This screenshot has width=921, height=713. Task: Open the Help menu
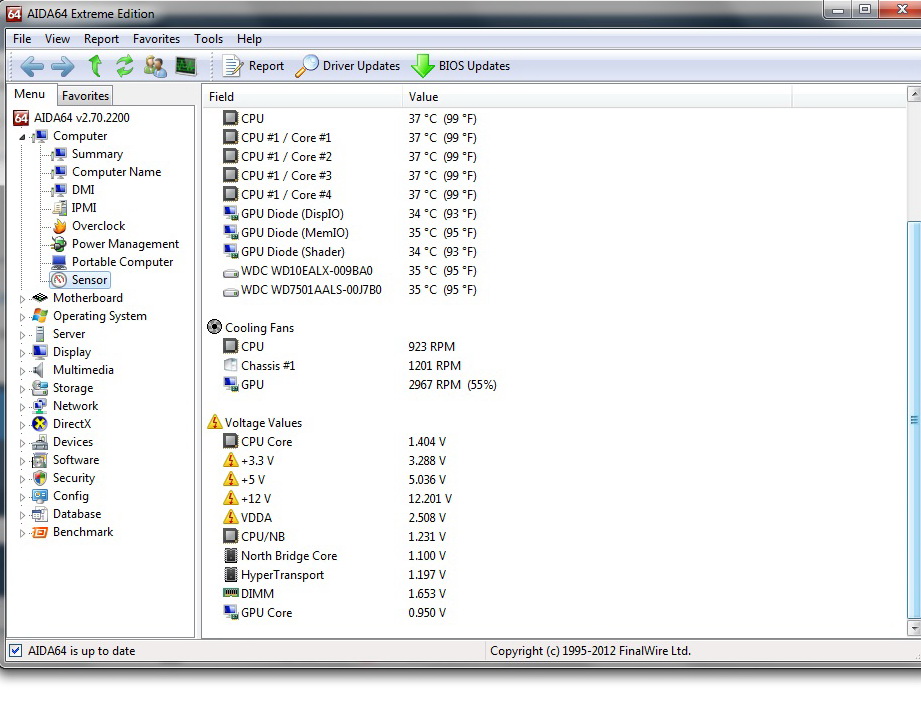pos(249,39)
